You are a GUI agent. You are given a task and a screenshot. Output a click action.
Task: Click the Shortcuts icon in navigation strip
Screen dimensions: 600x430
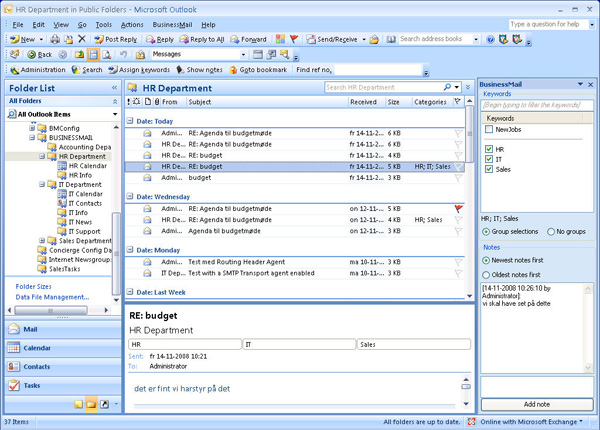click(104, 404)
